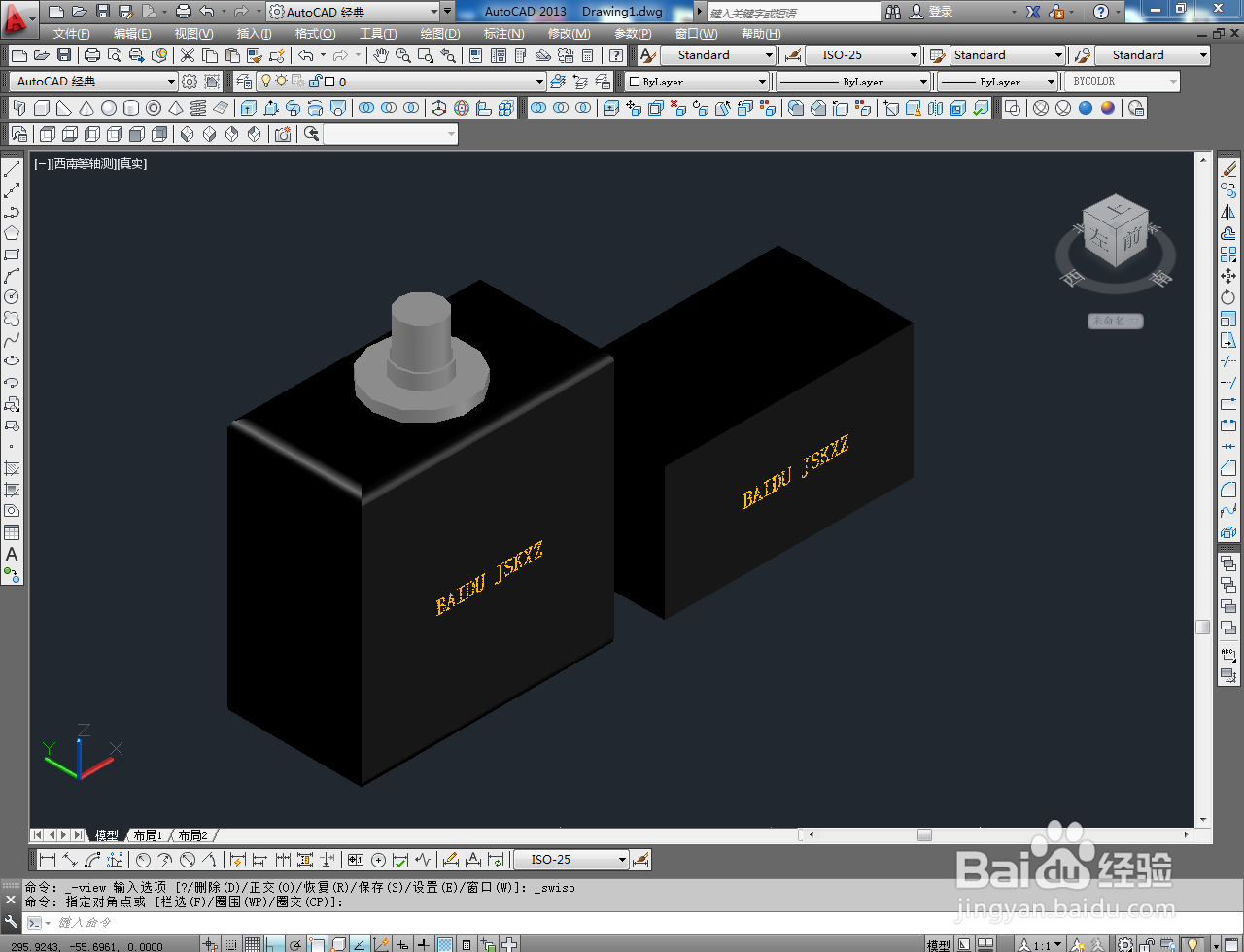Screen dimensions: 1244x952
Task: Open the layer list dropdown showing 0
Action: (x=401, y=82)
